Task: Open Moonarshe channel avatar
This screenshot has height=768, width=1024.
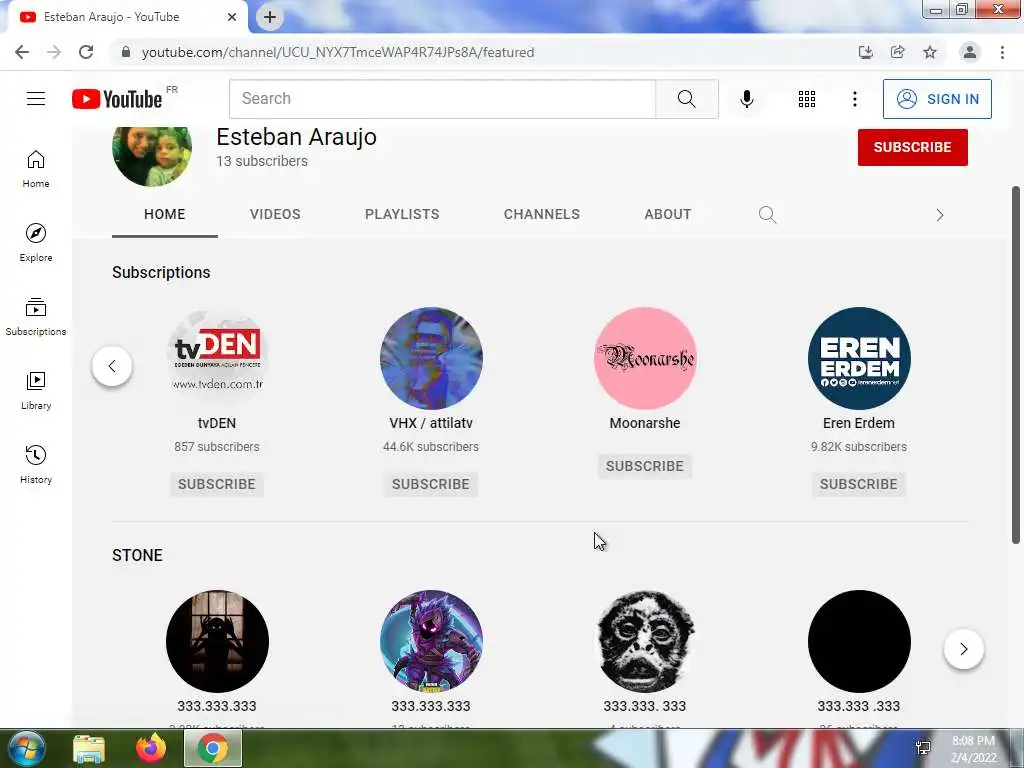Action: click(x=645, y=359)
